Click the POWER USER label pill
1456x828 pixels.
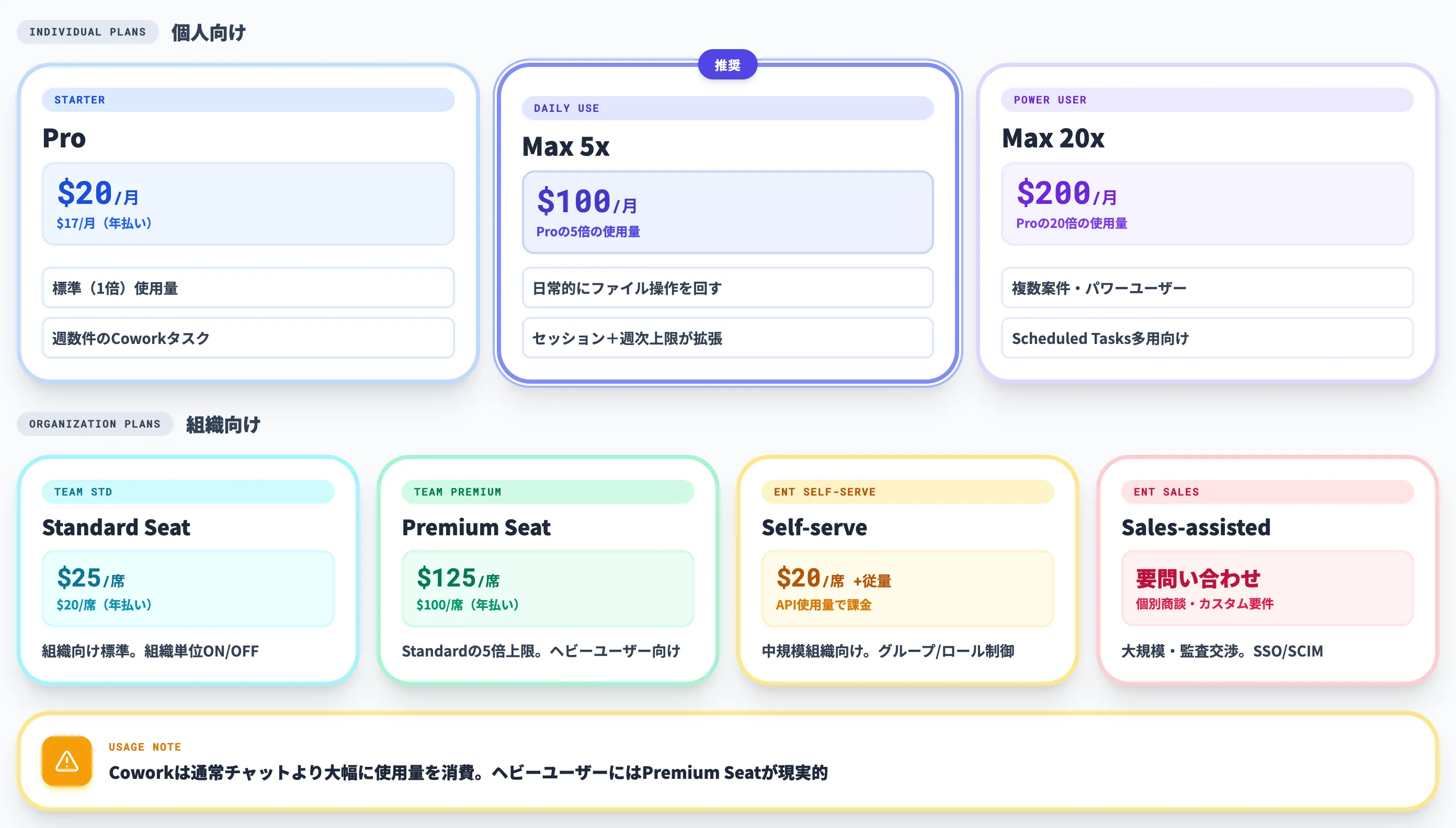1208,100
